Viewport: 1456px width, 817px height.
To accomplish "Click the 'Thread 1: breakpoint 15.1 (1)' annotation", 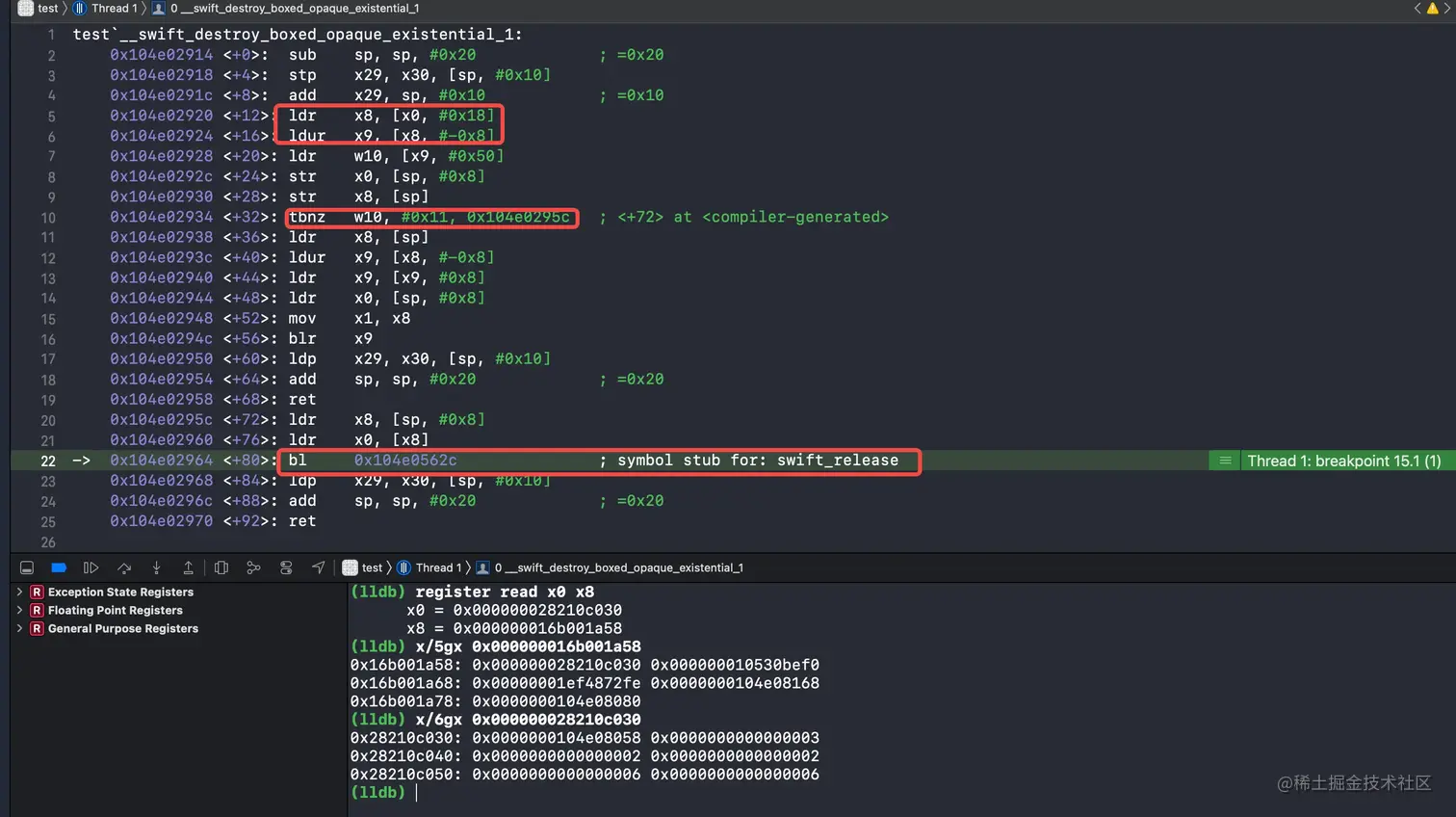I will point(1343,461).
